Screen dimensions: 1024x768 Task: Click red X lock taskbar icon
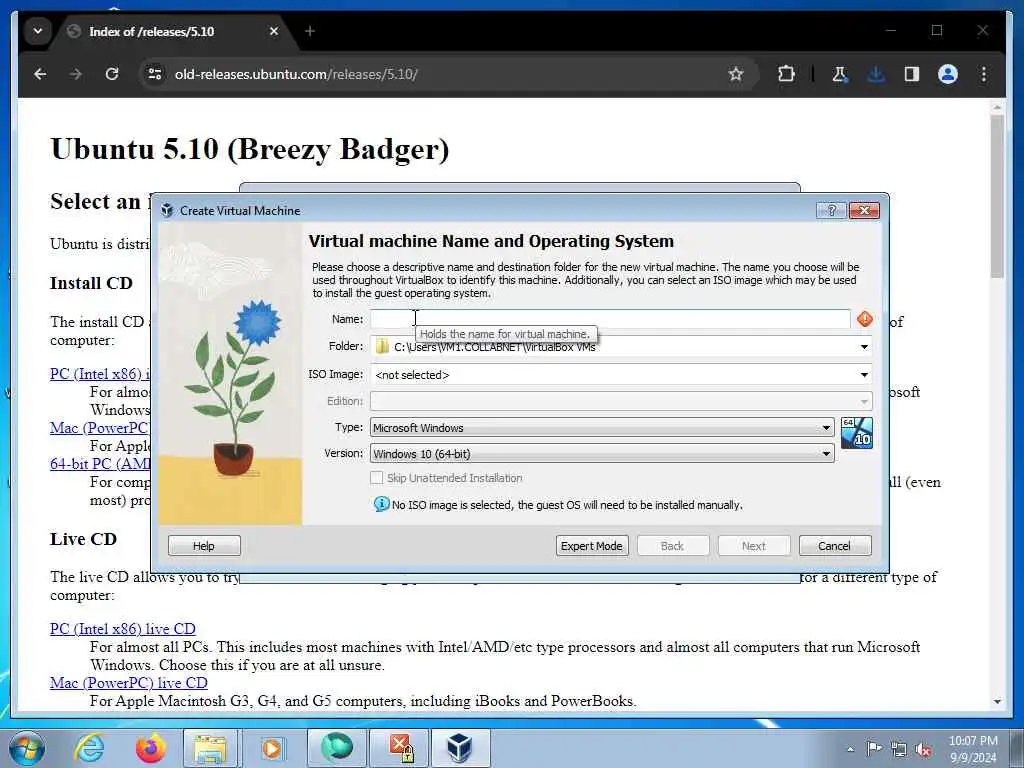click(x=399, y=748)
